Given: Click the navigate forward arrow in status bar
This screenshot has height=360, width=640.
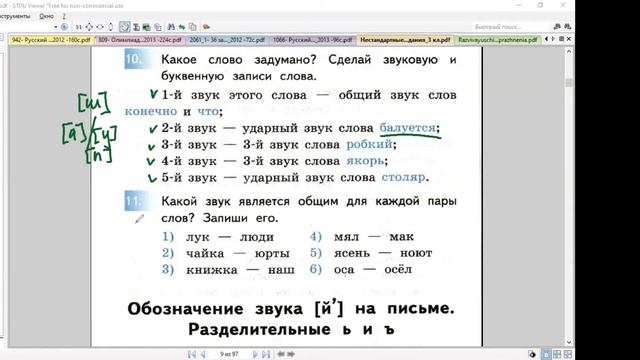Looking at the screenshot, I should point(291,354).
